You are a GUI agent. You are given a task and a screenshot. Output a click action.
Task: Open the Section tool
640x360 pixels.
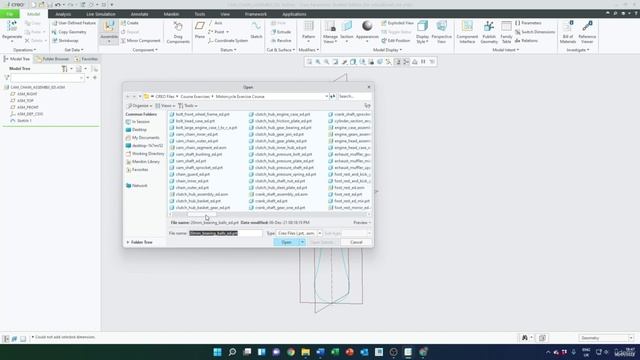point(347,27)
